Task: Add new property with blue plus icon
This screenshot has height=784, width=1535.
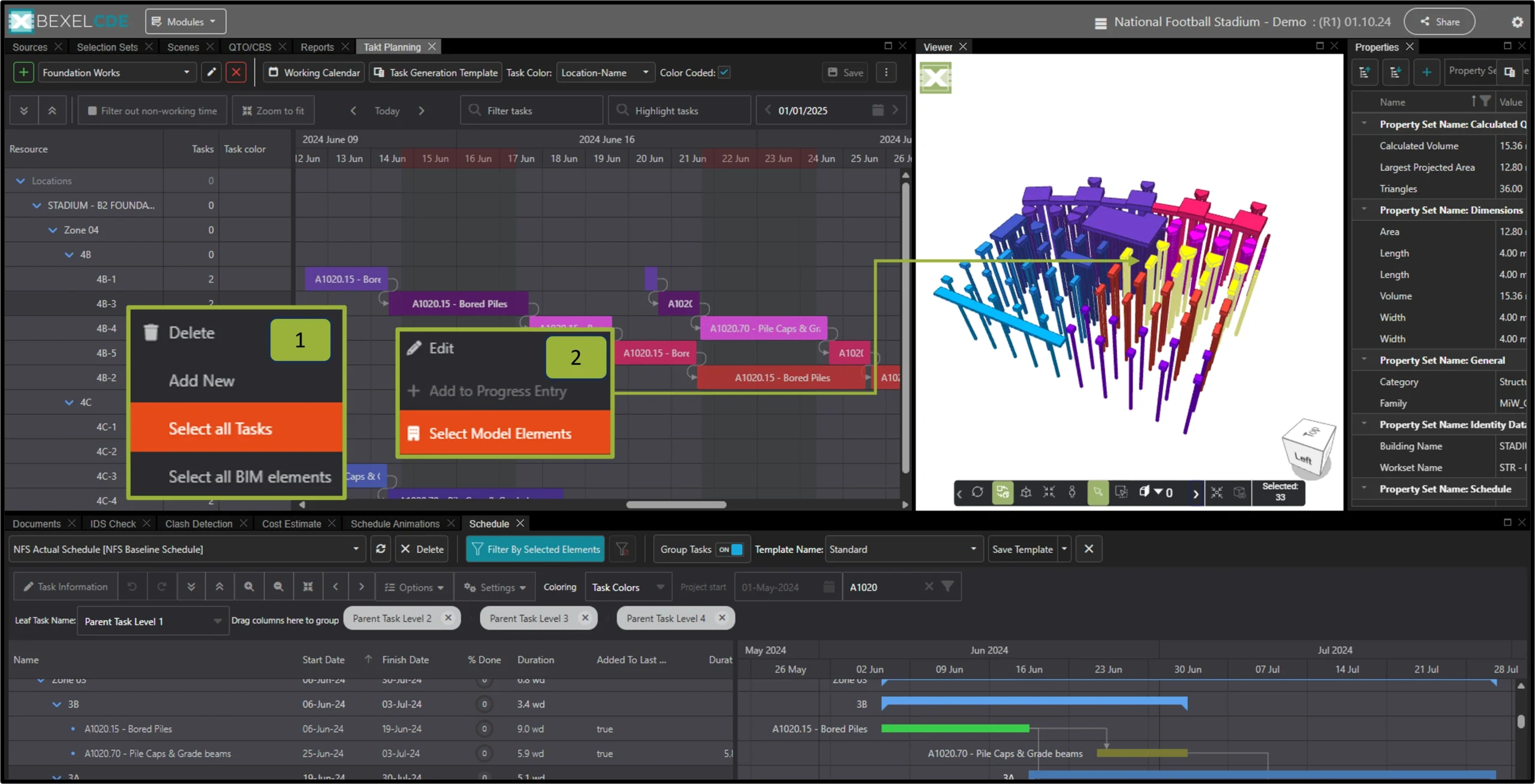Action: point(1426,73)
